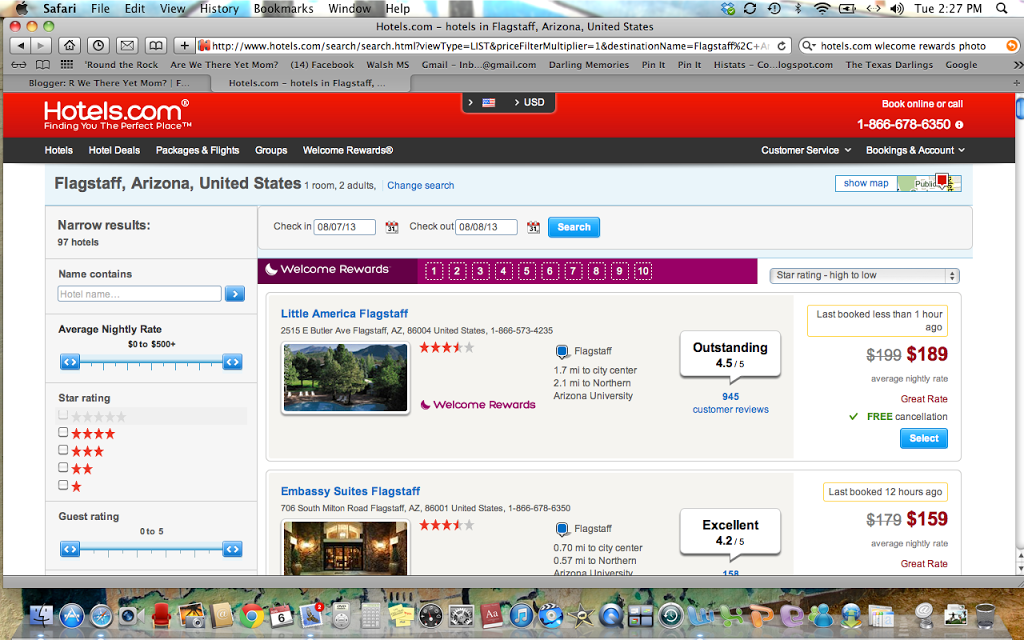1024x640 pixels.
Task: Open 945 customer reviews link
Action: 730,403
